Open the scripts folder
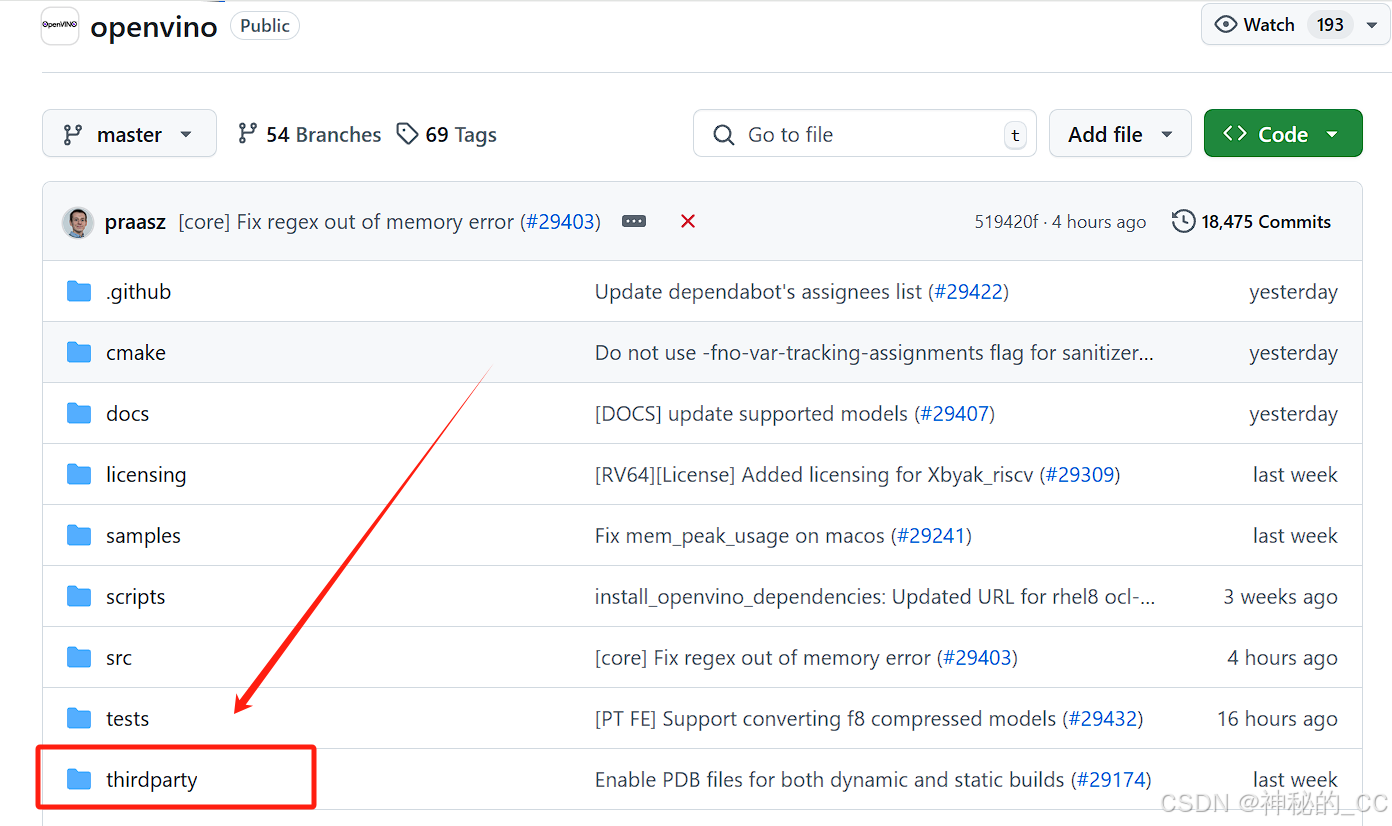The image size is (1392, 826). (x=135, y=597)
